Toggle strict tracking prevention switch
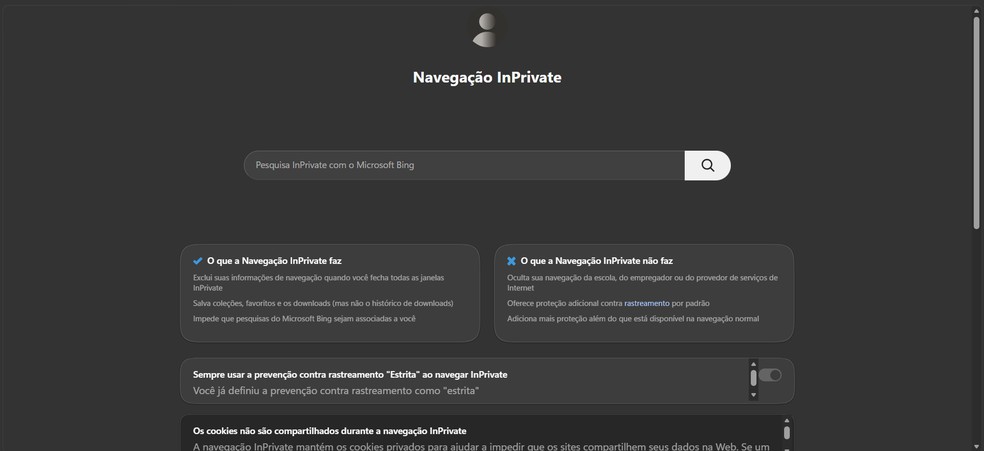Viewport: 984px width, 451px height. (770, 375)
